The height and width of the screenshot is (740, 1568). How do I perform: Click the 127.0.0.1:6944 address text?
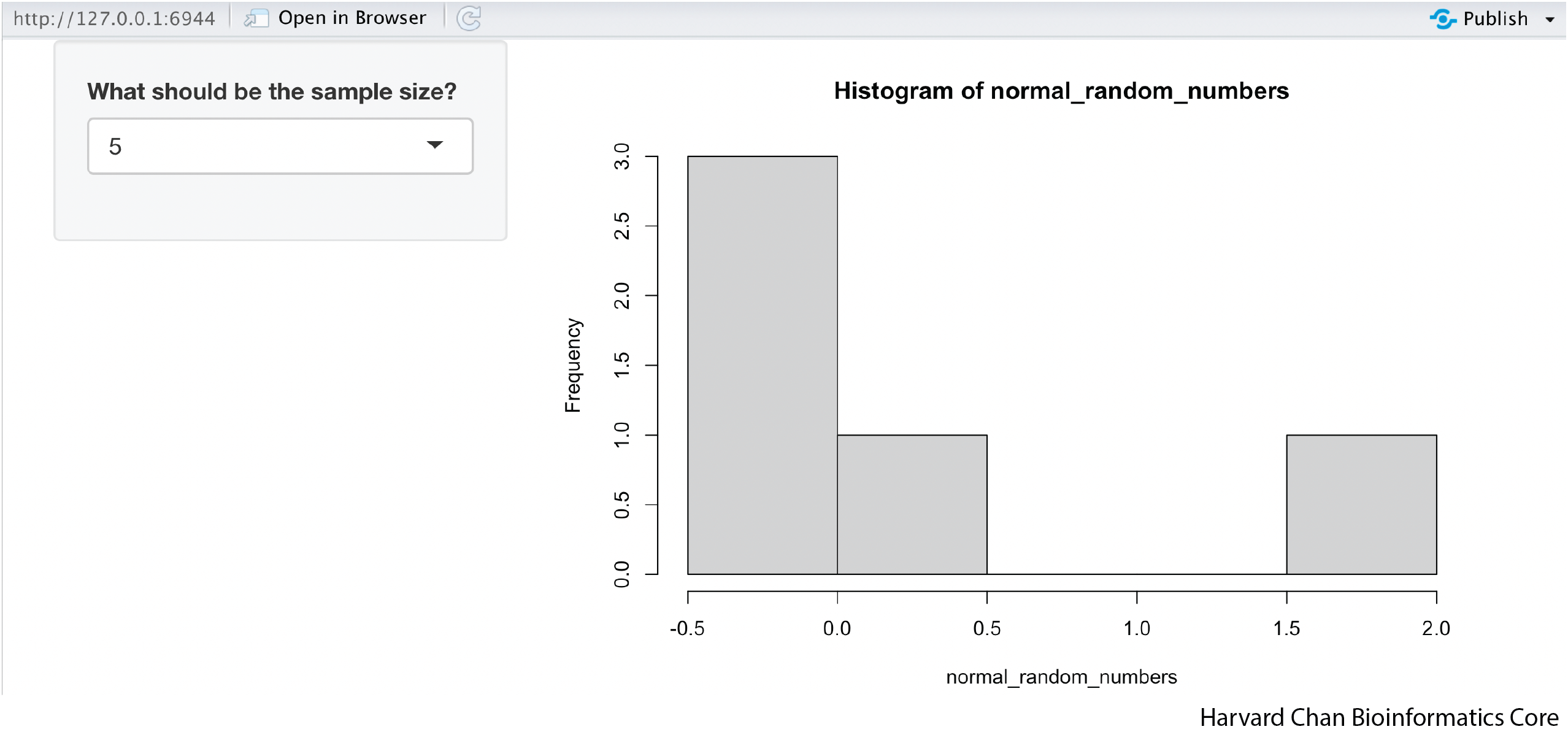coord(114,18)
